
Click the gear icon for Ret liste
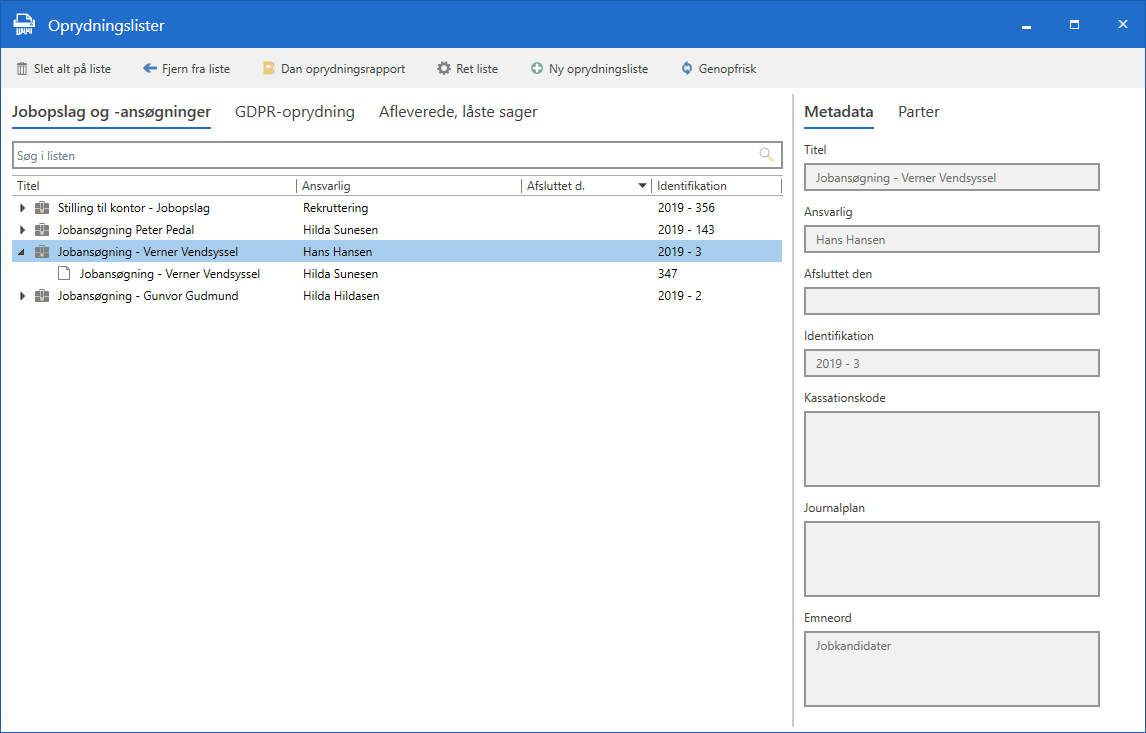tap(444, 69)
